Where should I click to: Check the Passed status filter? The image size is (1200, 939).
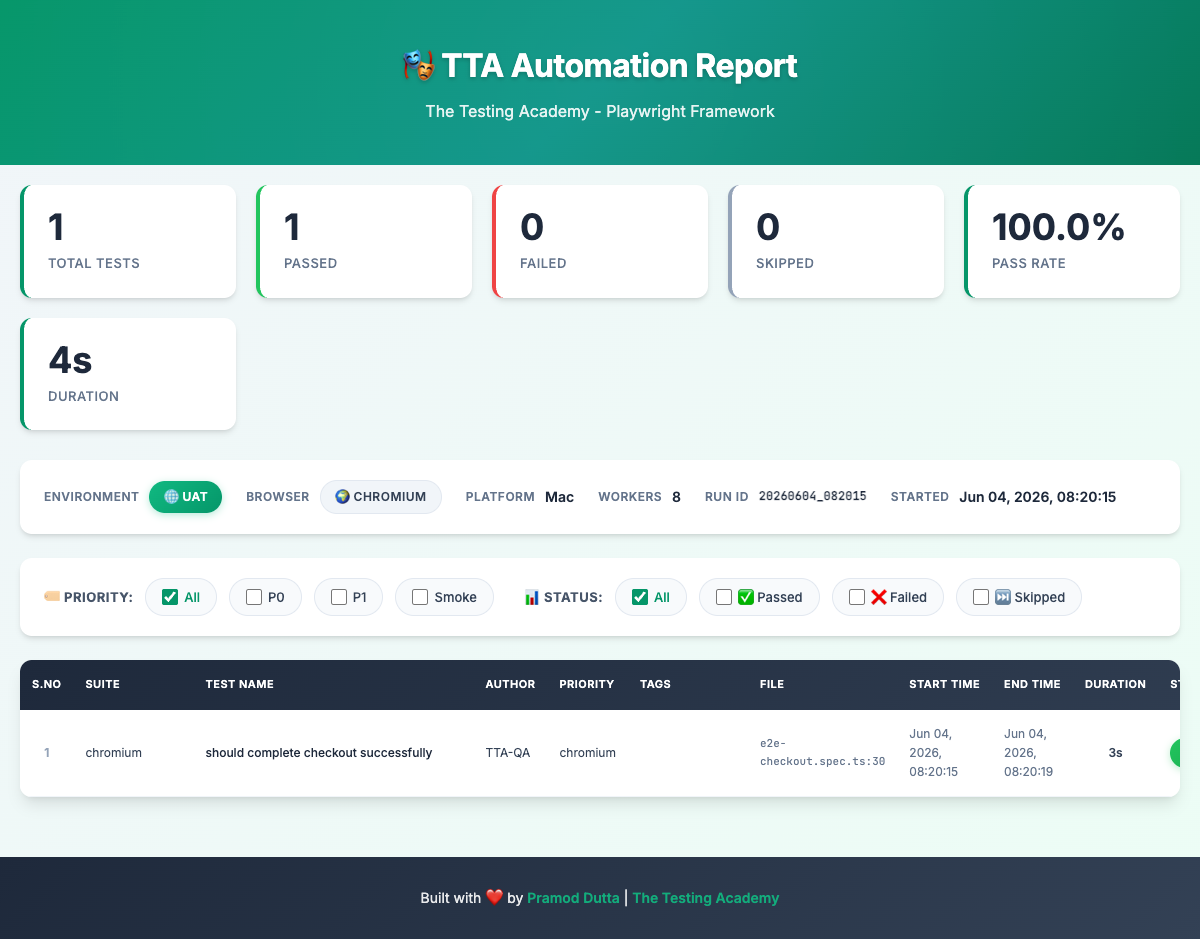pyautogui.click(x=724, y=597)
